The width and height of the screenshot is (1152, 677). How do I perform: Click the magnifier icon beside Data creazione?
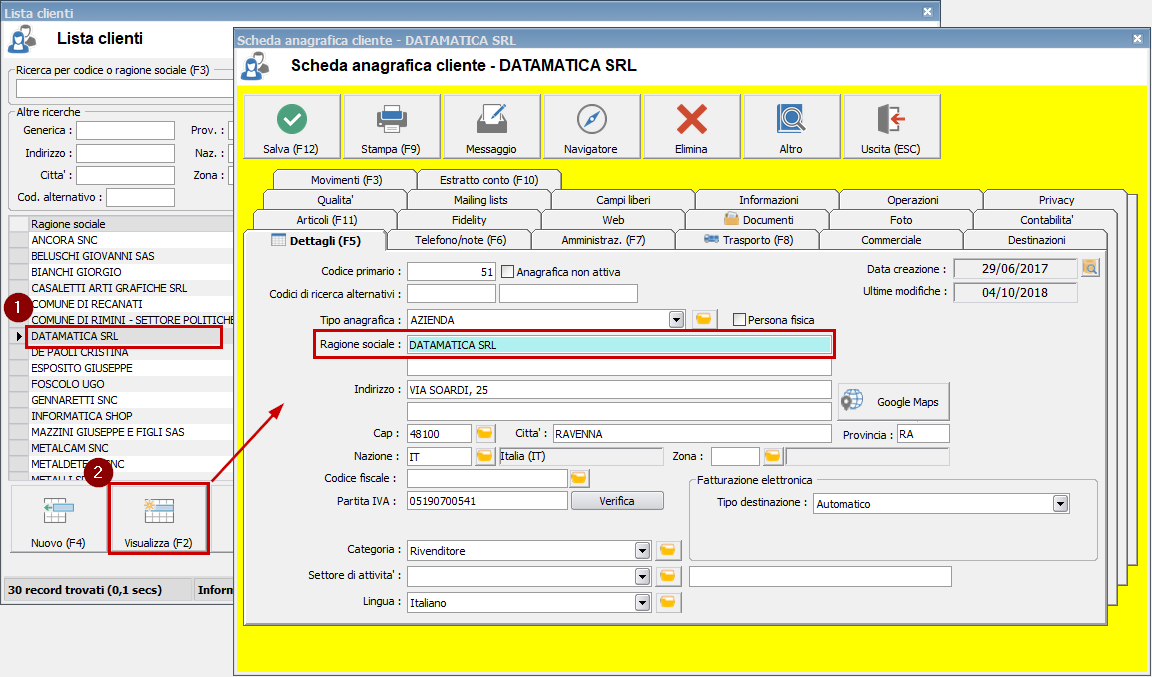pos(1090,268)
